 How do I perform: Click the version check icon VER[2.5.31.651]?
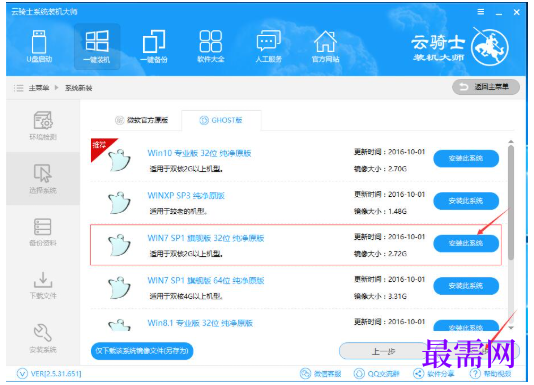pyautogui.click(x=22, y=374)
